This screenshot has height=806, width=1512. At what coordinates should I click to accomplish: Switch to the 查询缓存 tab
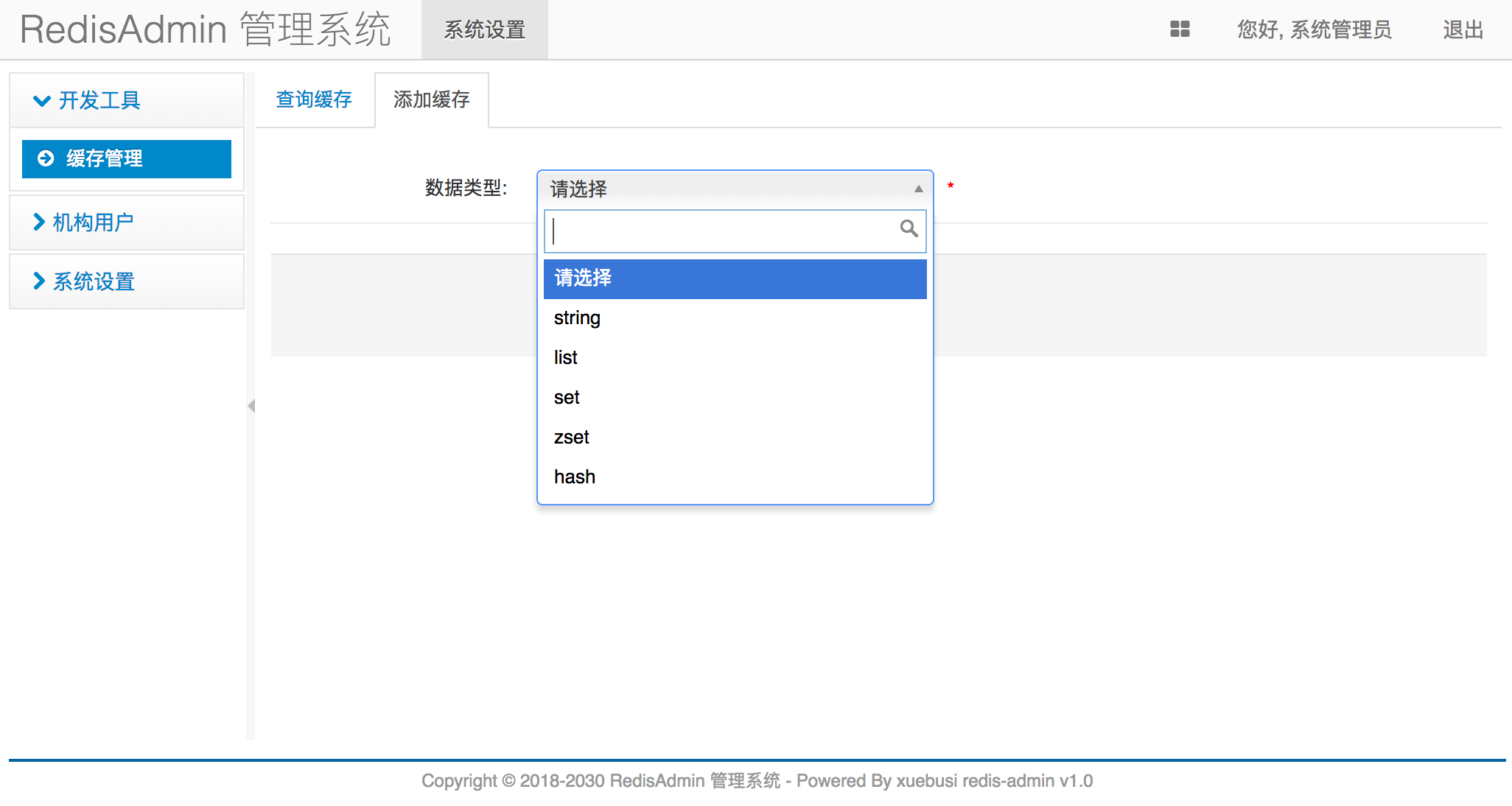(314, 100)
